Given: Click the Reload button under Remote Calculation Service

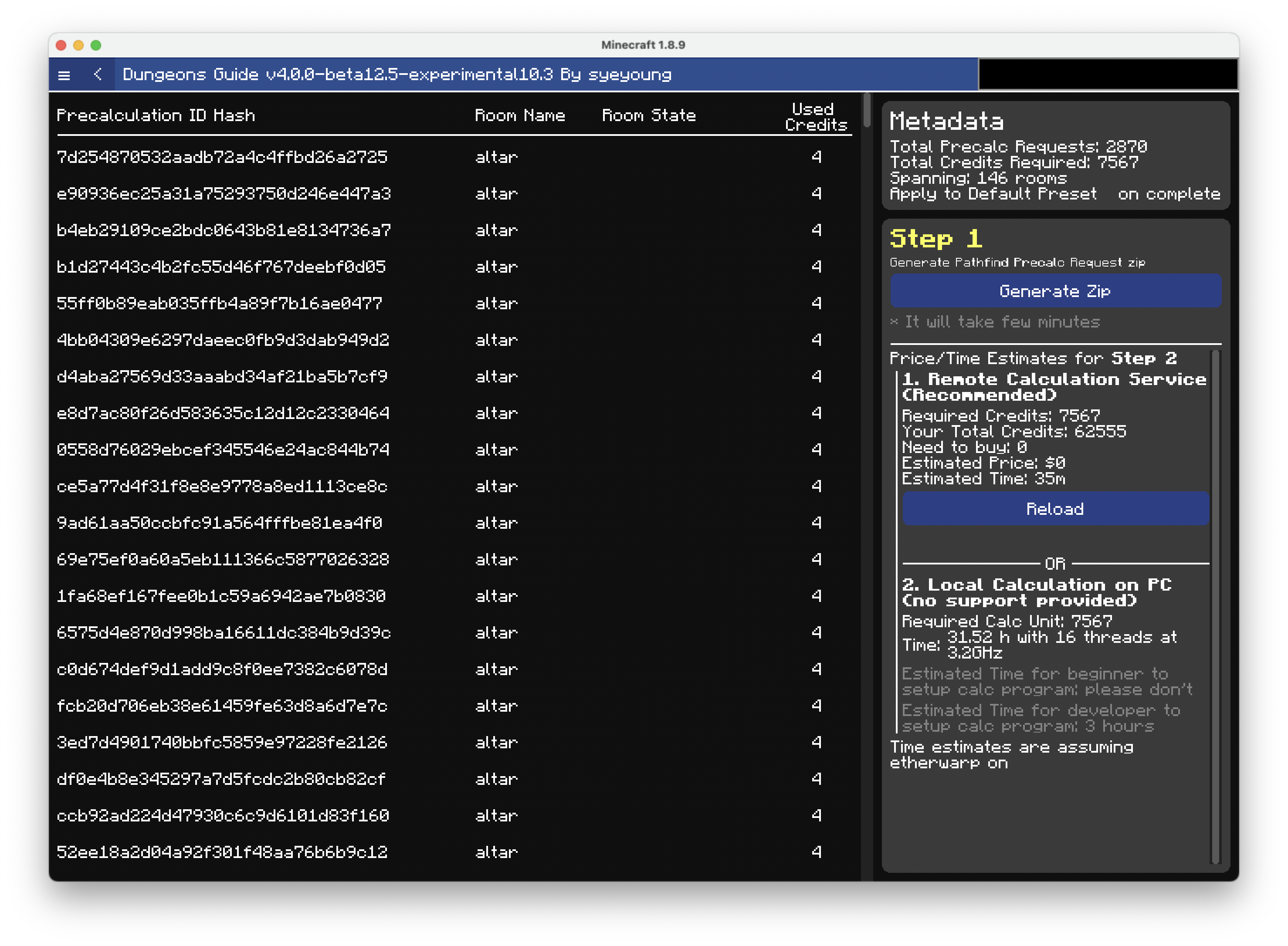Looking at the screenshot, I should 1055,509.
